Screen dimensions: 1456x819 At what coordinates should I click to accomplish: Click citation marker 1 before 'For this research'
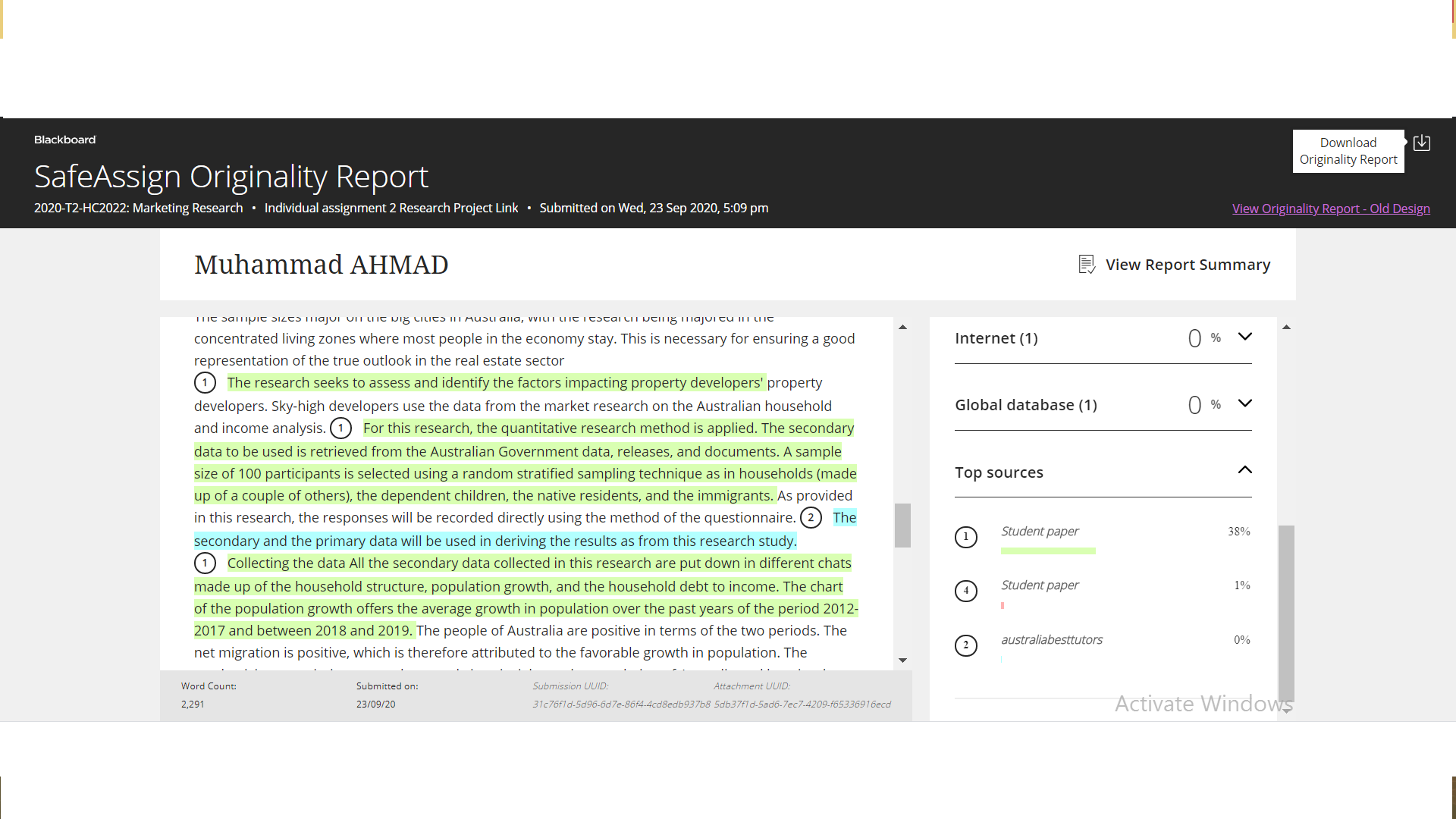340,428
